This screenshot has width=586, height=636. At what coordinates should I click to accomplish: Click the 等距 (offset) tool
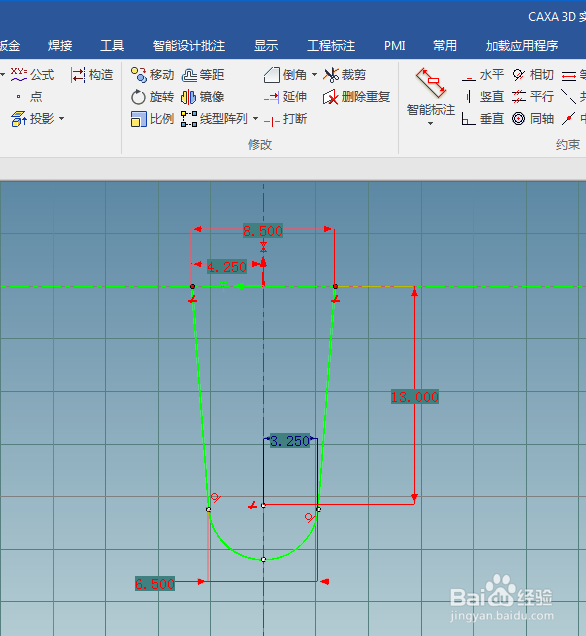(x=203, y=75)
